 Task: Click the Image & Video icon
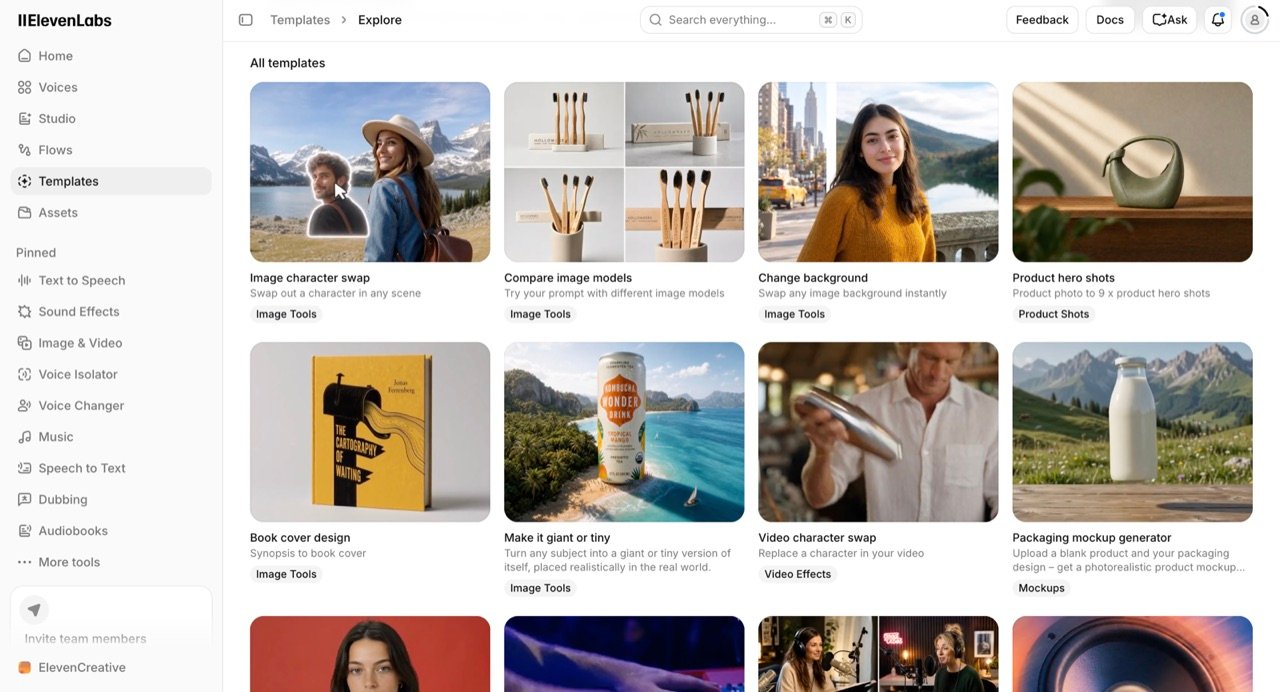coord(25,343)
